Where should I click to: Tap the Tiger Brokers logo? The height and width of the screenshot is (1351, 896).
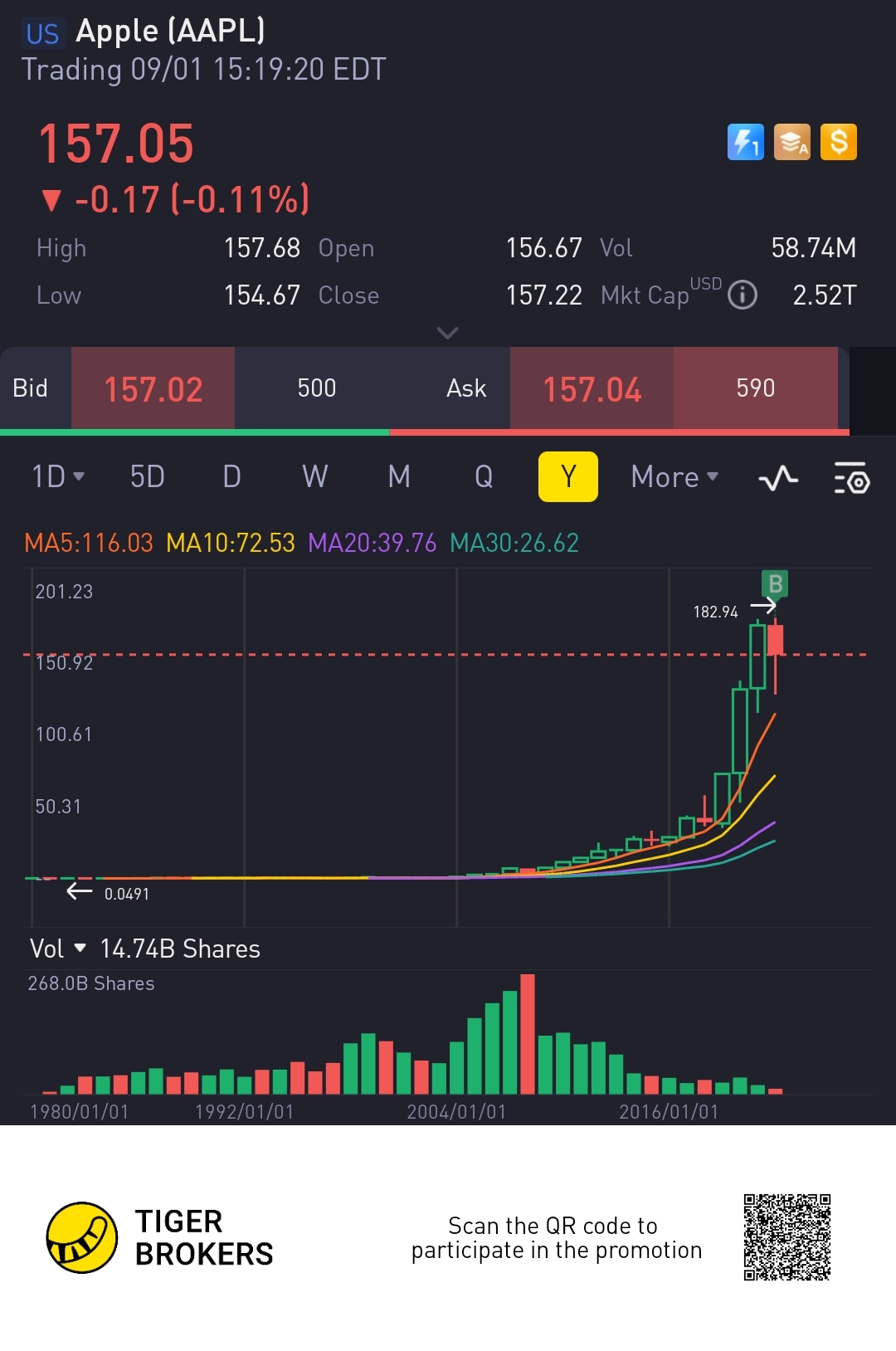pyautogui.click(x=160, y=1237)
